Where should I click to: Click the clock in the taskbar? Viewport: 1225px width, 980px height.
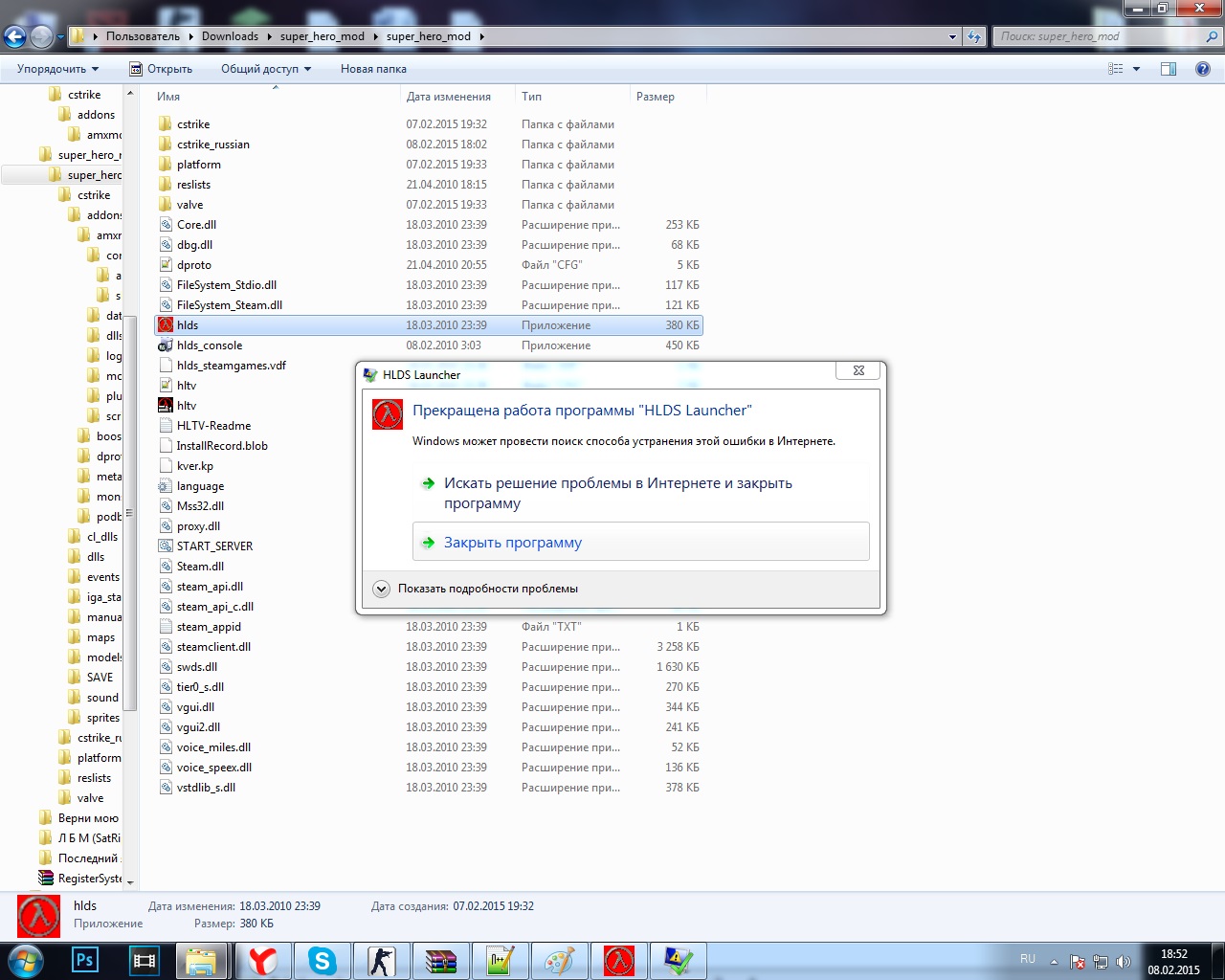[x=1173, y=961]
